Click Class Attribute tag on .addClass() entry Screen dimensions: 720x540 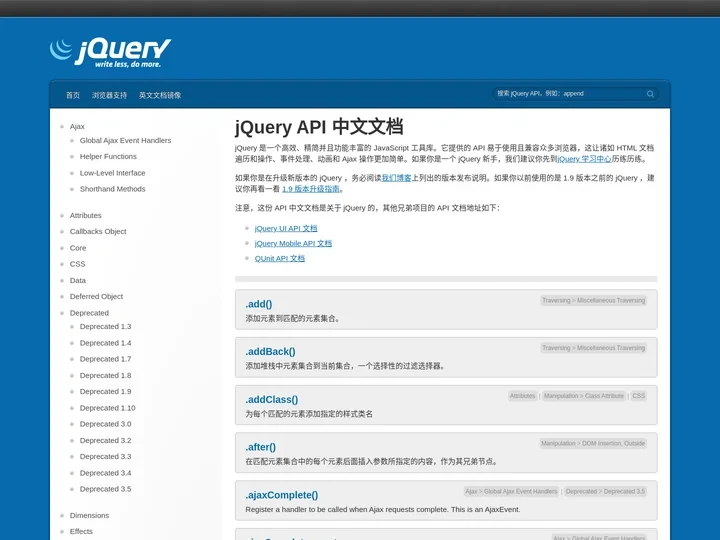click(604, 396)
